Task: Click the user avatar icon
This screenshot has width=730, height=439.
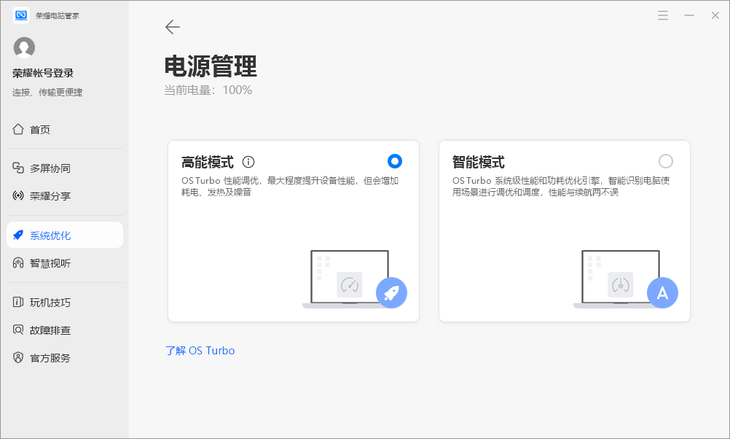Action: [x=24, y=47]
